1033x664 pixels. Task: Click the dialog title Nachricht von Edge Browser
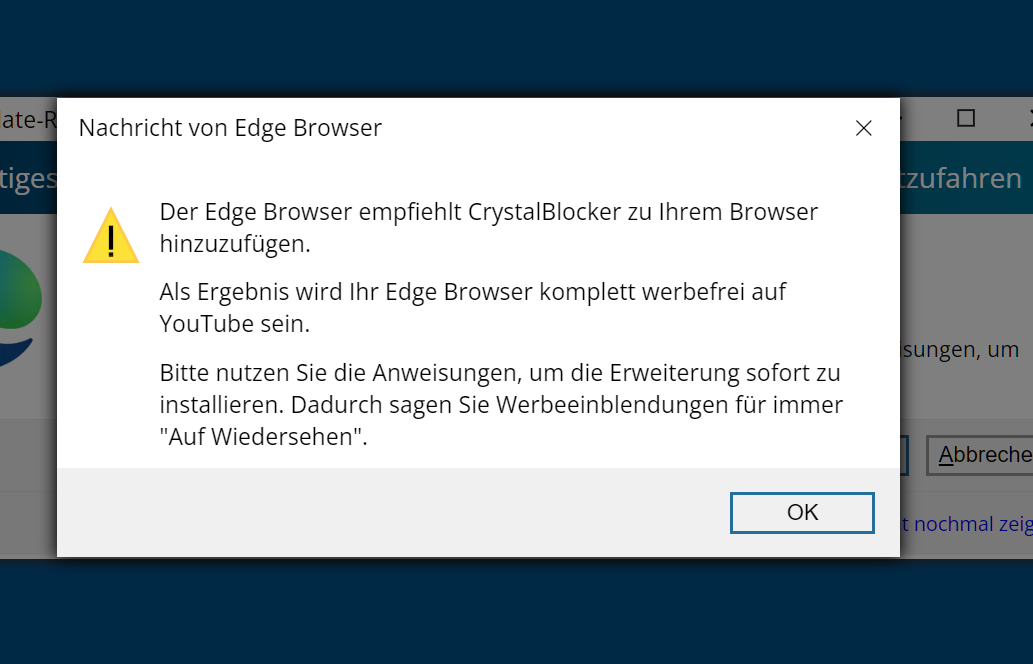coord(230,128)
